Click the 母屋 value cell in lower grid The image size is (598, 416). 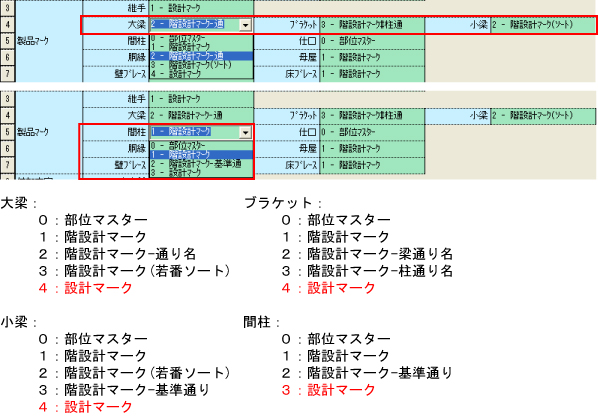pos(372,148)
